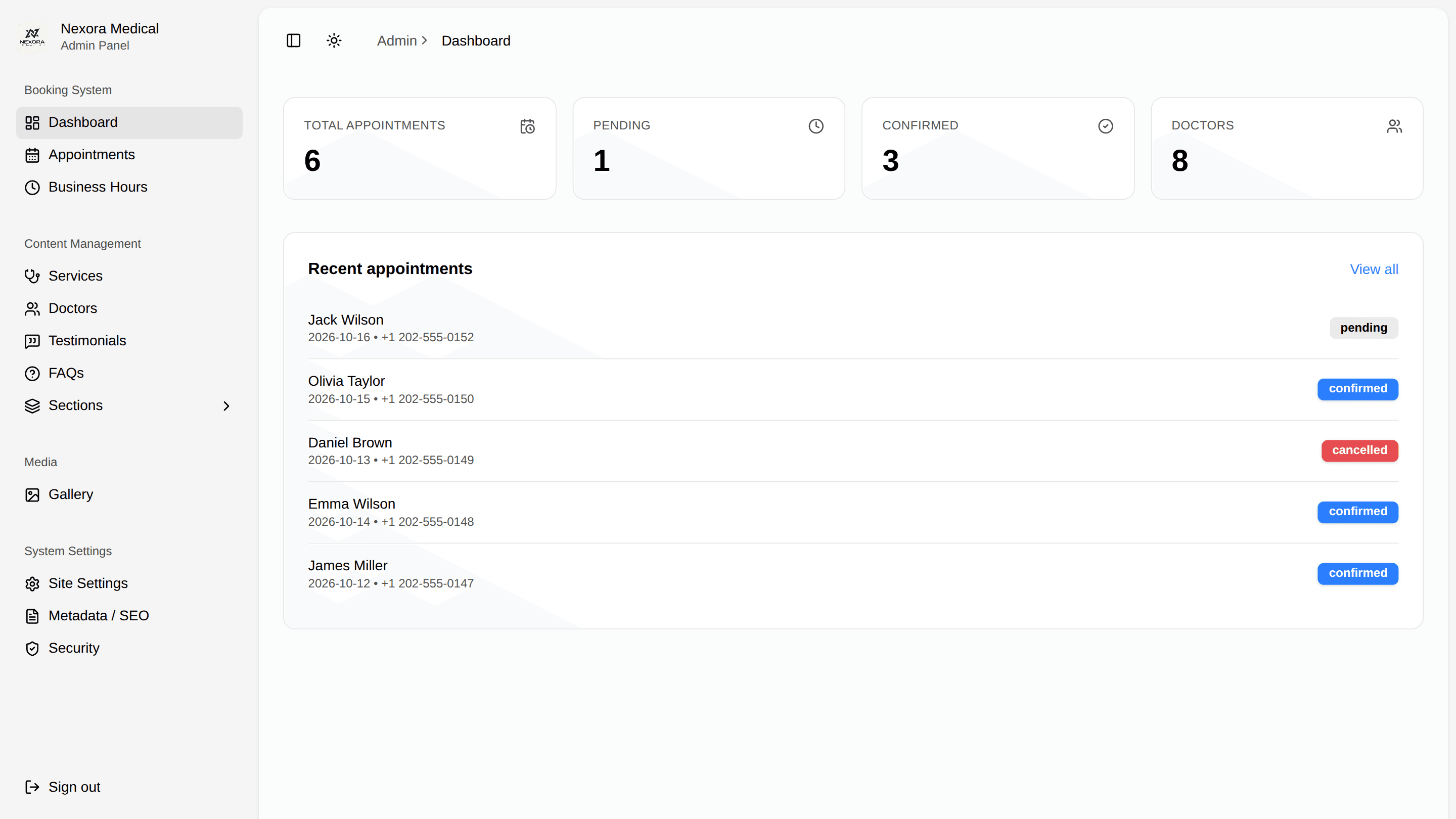Click the Doctors count 8
1456x819 pixels.
(1179, 161)
